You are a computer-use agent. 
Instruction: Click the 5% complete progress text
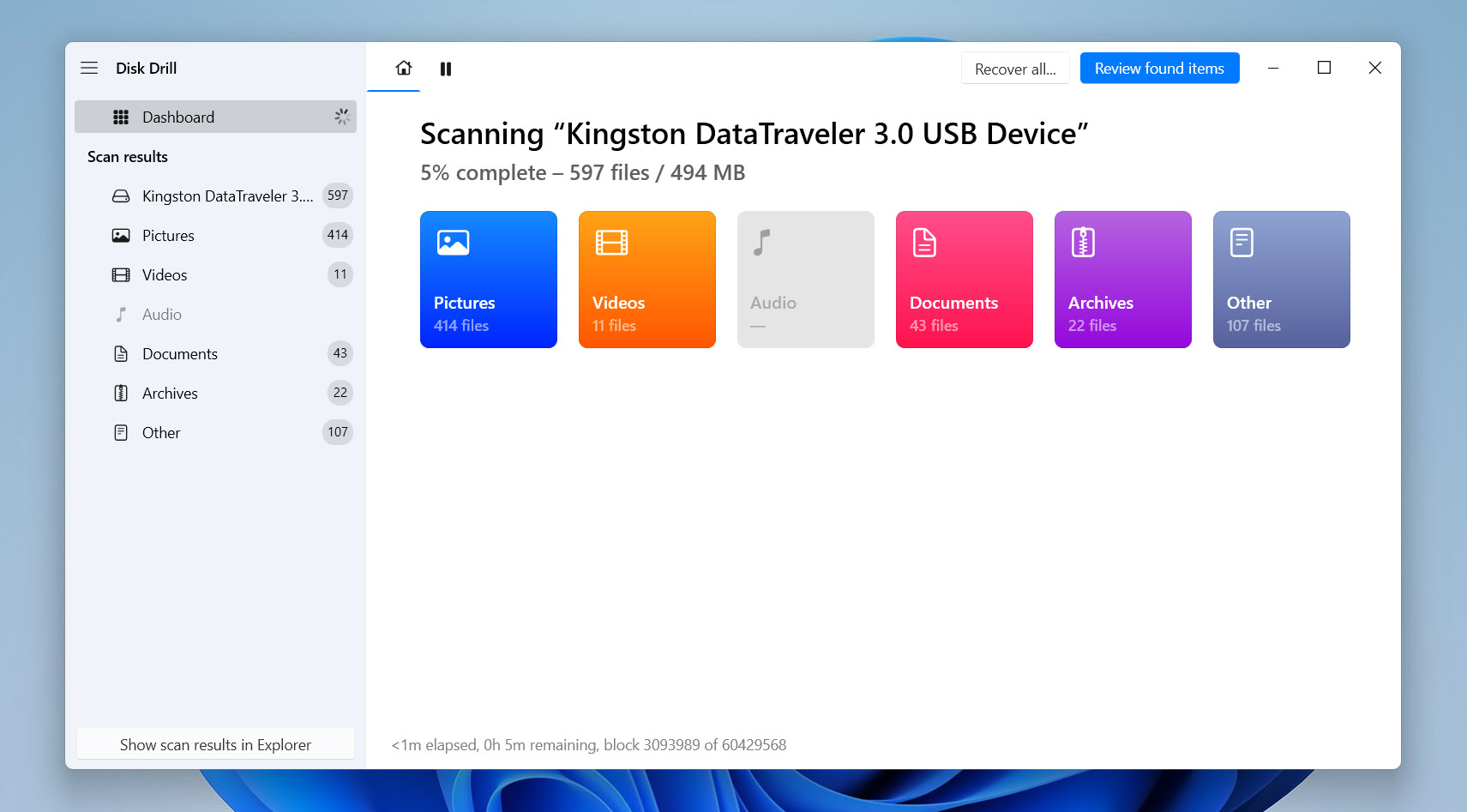tap(582, 173)
